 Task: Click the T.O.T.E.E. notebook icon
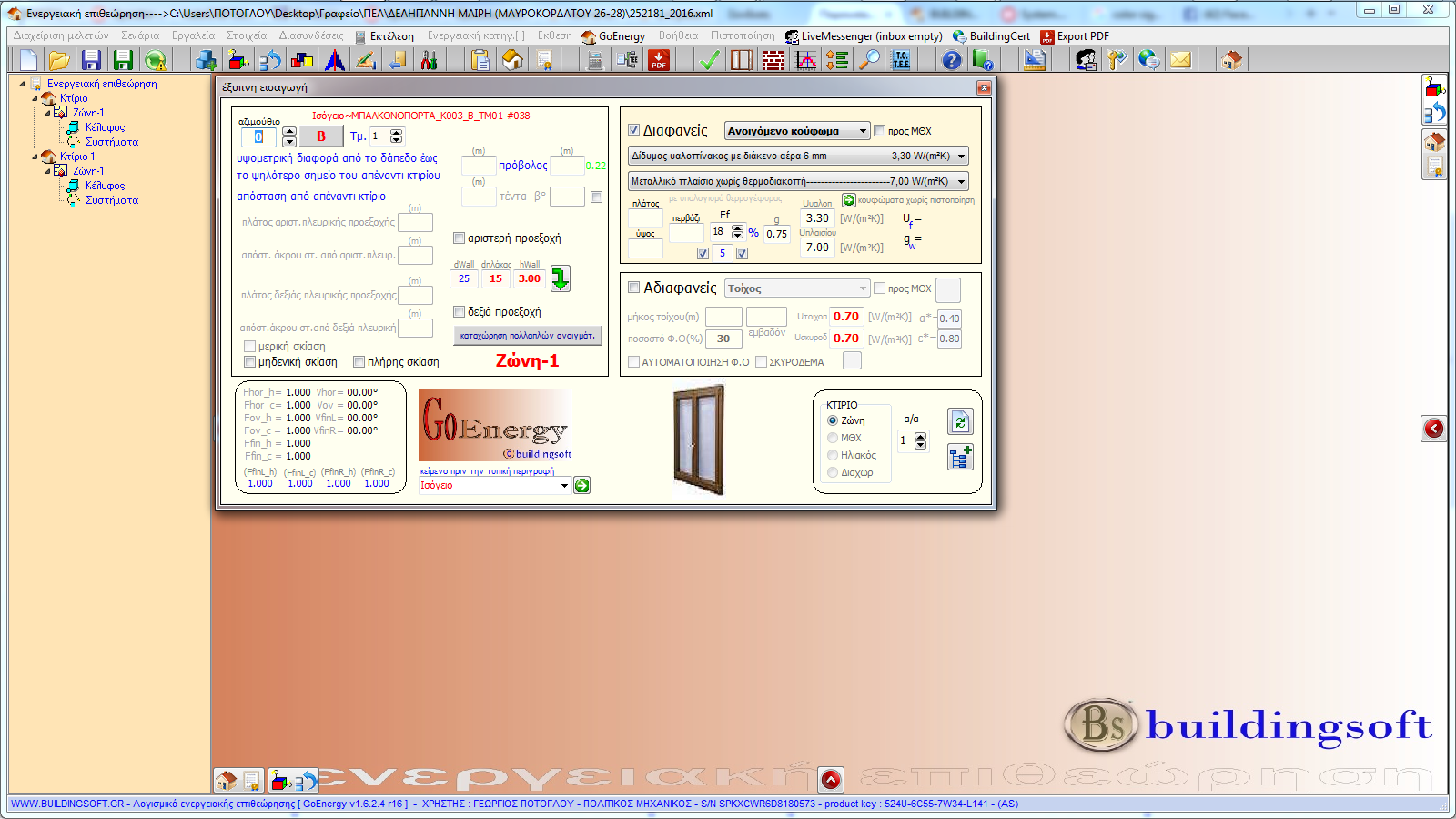click(901, 60)
